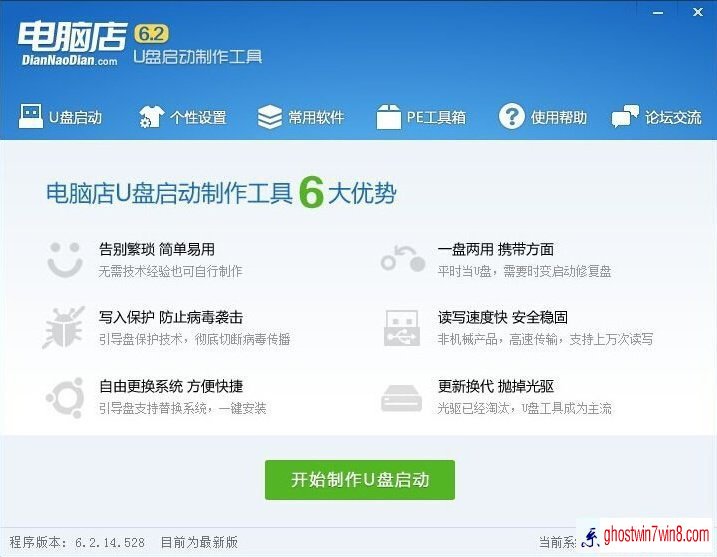Go to the 使用帮助 tab label

point(559,118)
